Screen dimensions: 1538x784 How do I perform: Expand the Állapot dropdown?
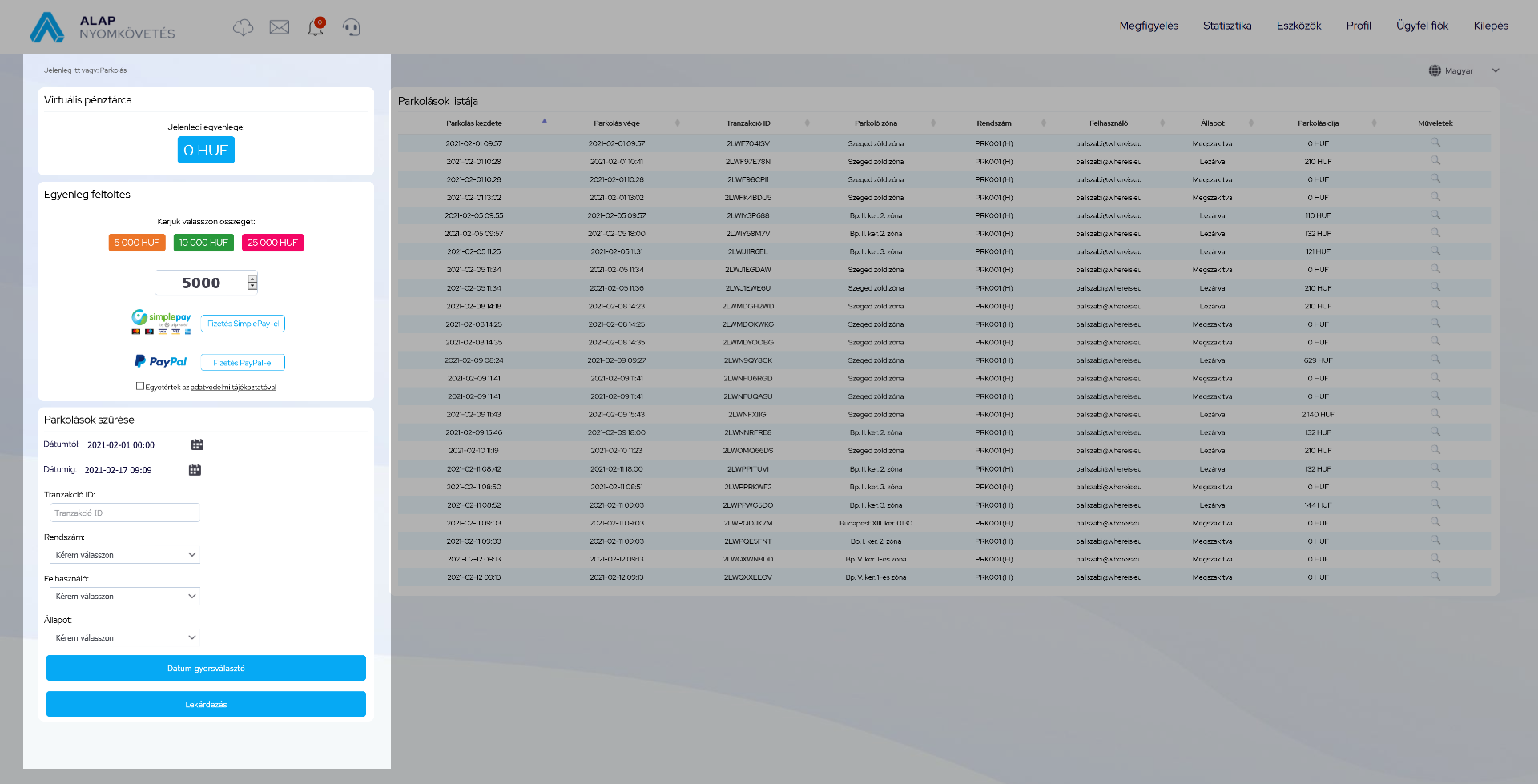point(125,638)
